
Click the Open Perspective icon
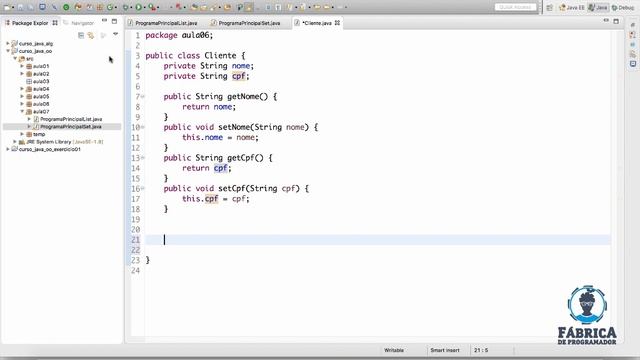point(549,7)
